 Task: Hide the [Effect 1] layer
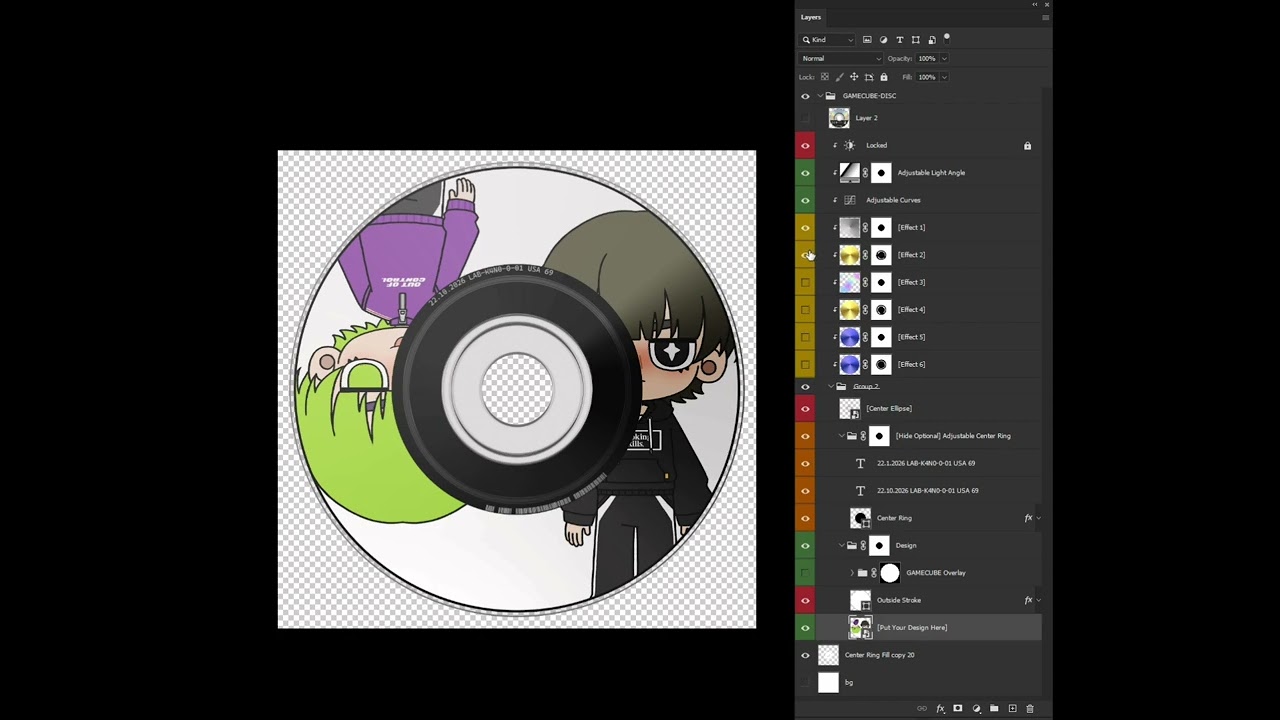pyautogui.click(x=805, y=228)
